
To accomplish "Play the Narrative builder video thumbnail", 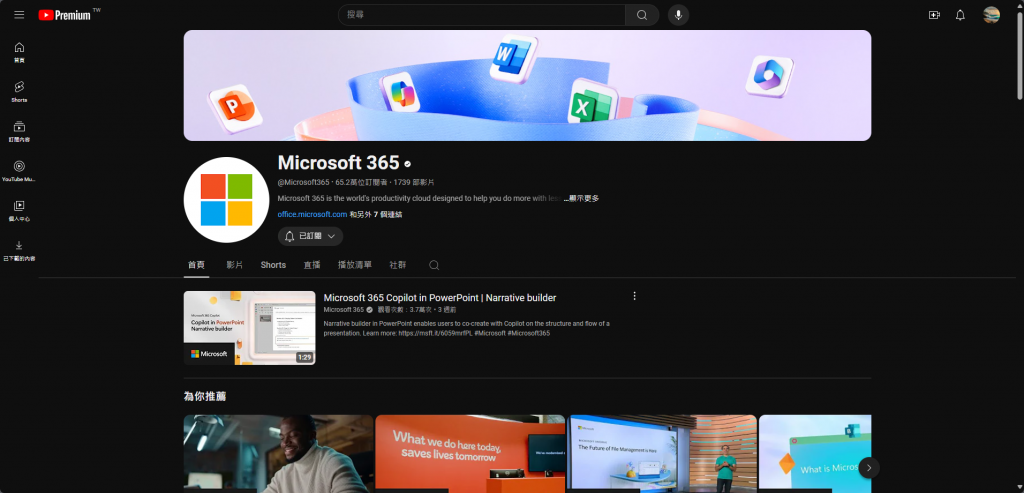I will pyautogui.click(x=249, y=328).
